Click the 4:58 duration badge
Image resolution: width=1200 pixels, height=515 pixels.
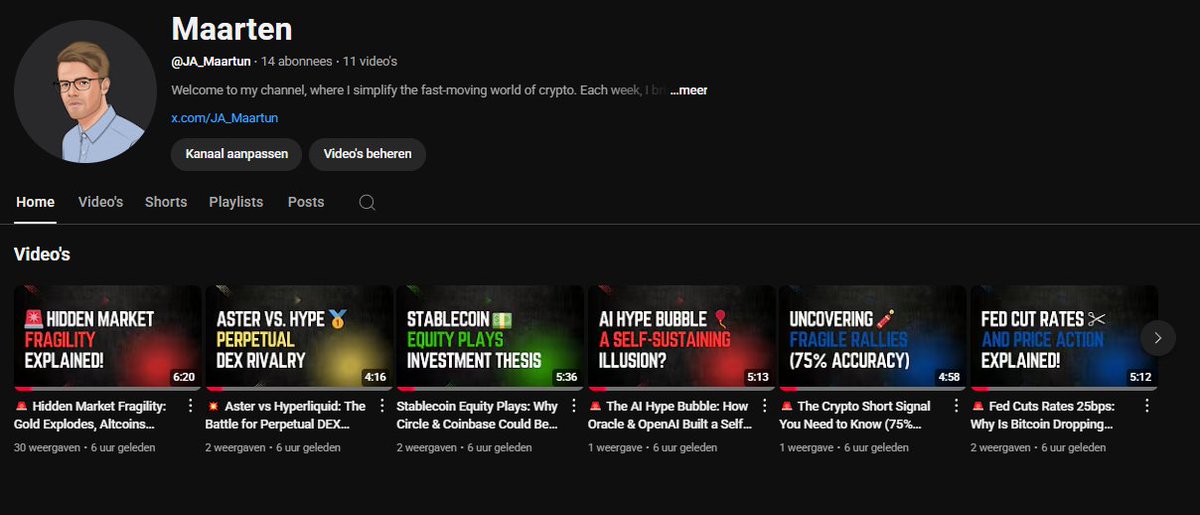948,378
